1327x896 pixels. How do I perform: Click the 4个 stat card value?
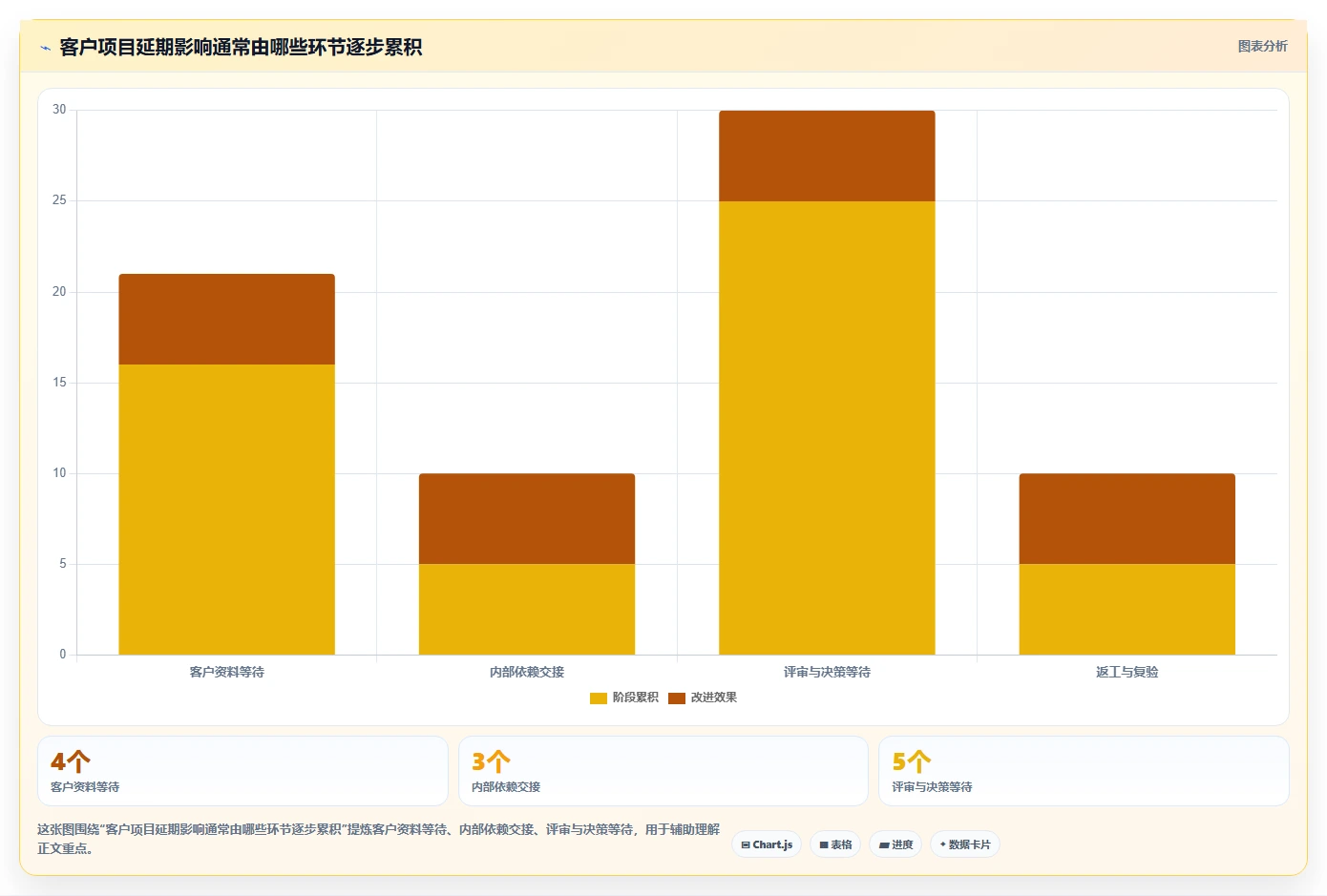click(71, 761)
